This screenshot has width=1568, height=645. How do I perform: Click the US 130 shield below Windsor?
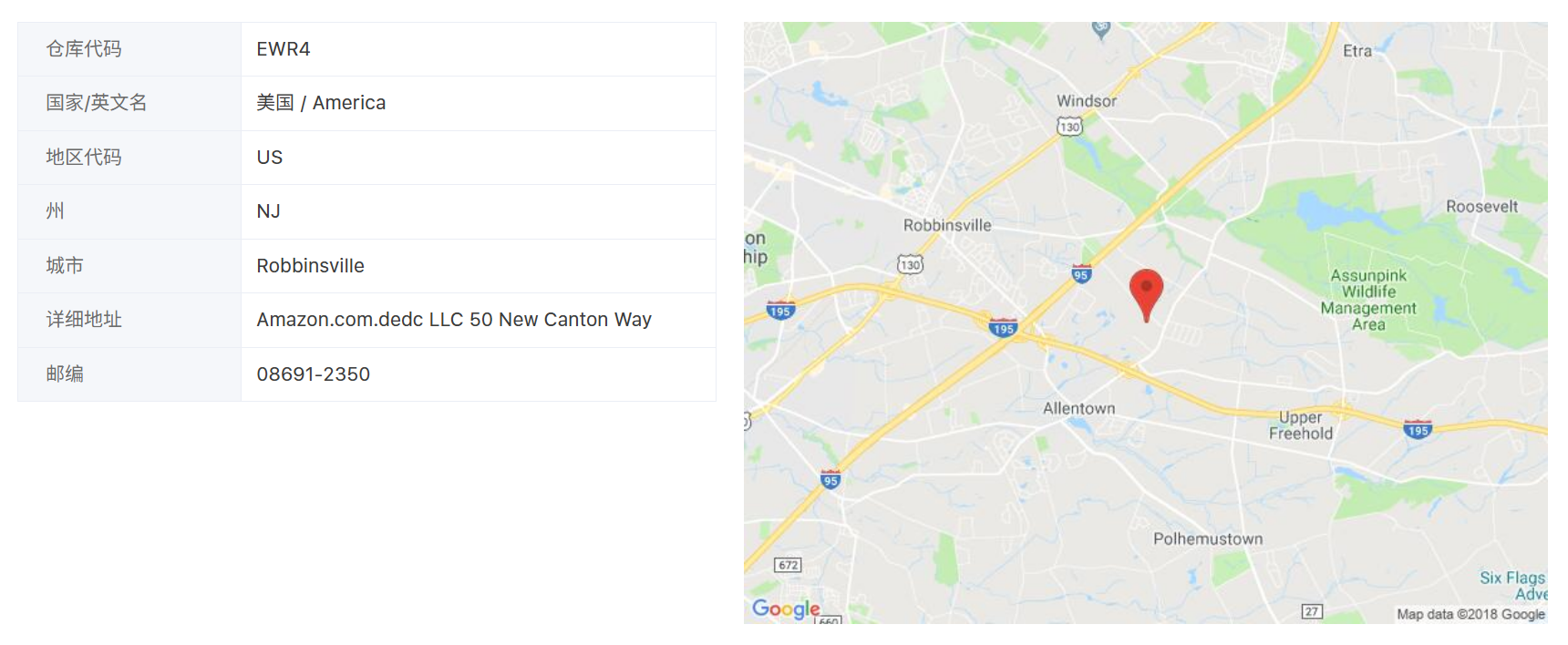tap(1069, 127)
